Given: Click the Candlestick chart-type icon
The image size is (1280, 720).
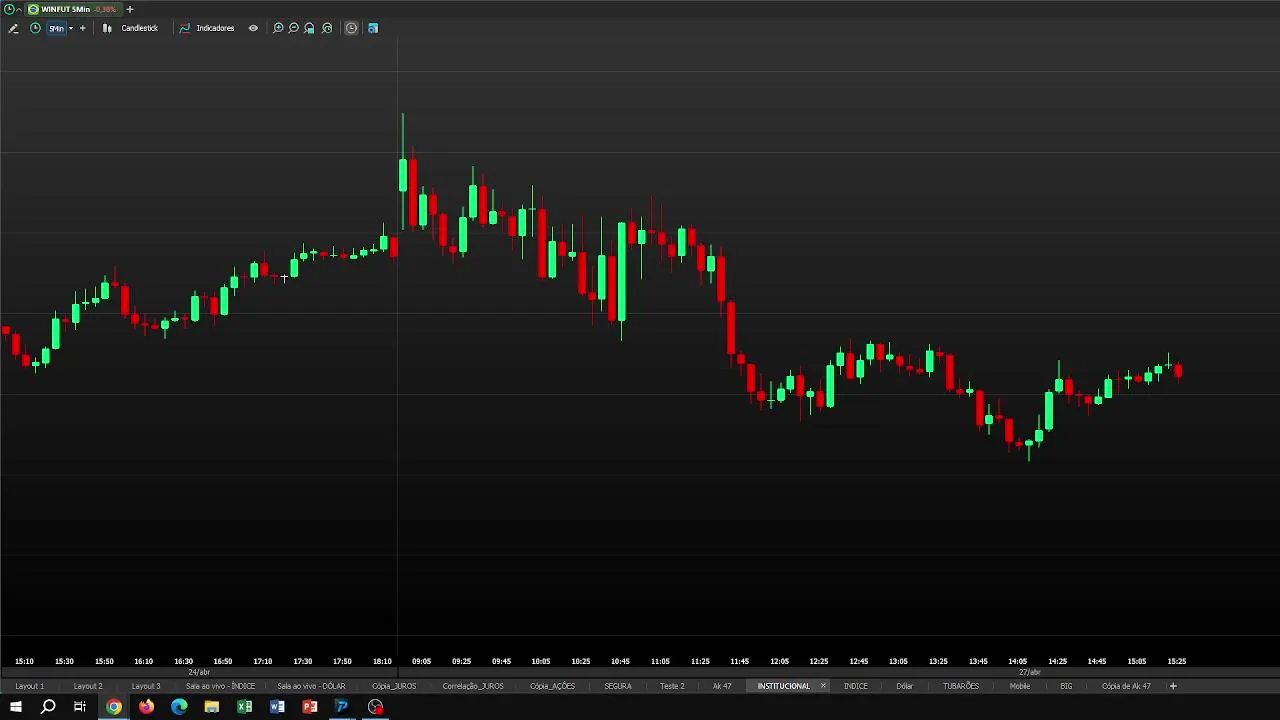Looking at the screenshot, I should coord(107,28).
